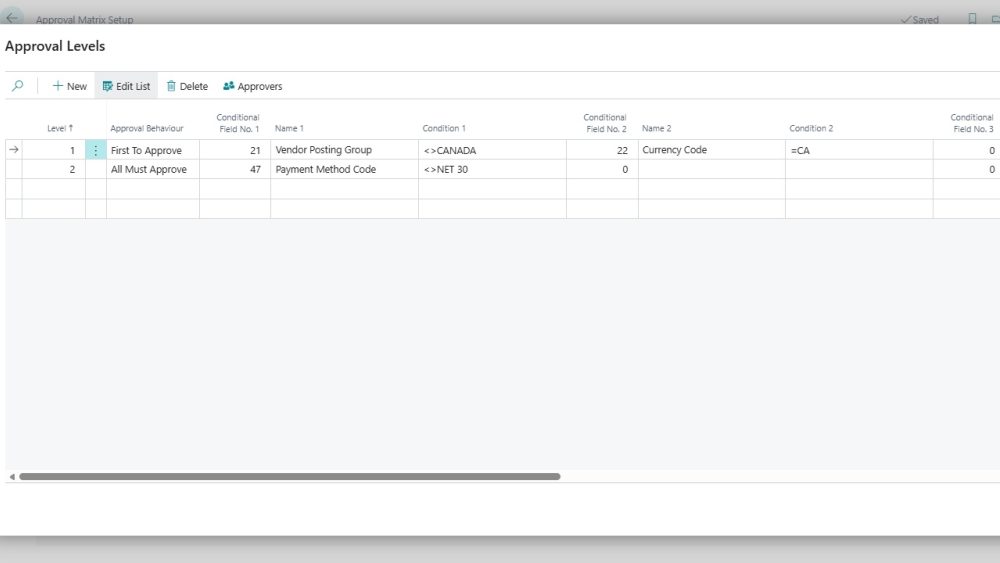Click the <>NET 30 condition cell
Image resolution: width=1000 pixels, height=563 pixels.
pos(492,169)
